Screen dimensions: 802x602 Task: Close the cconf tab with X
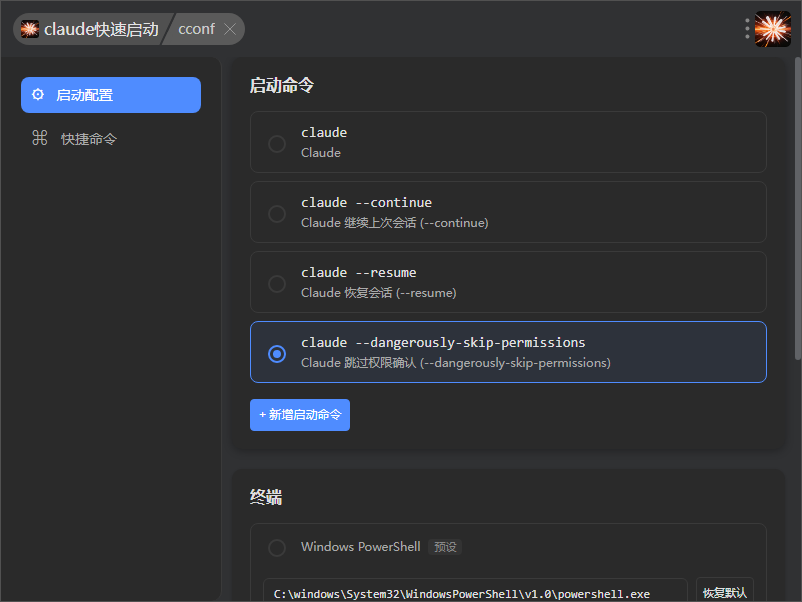click(230, 29)
